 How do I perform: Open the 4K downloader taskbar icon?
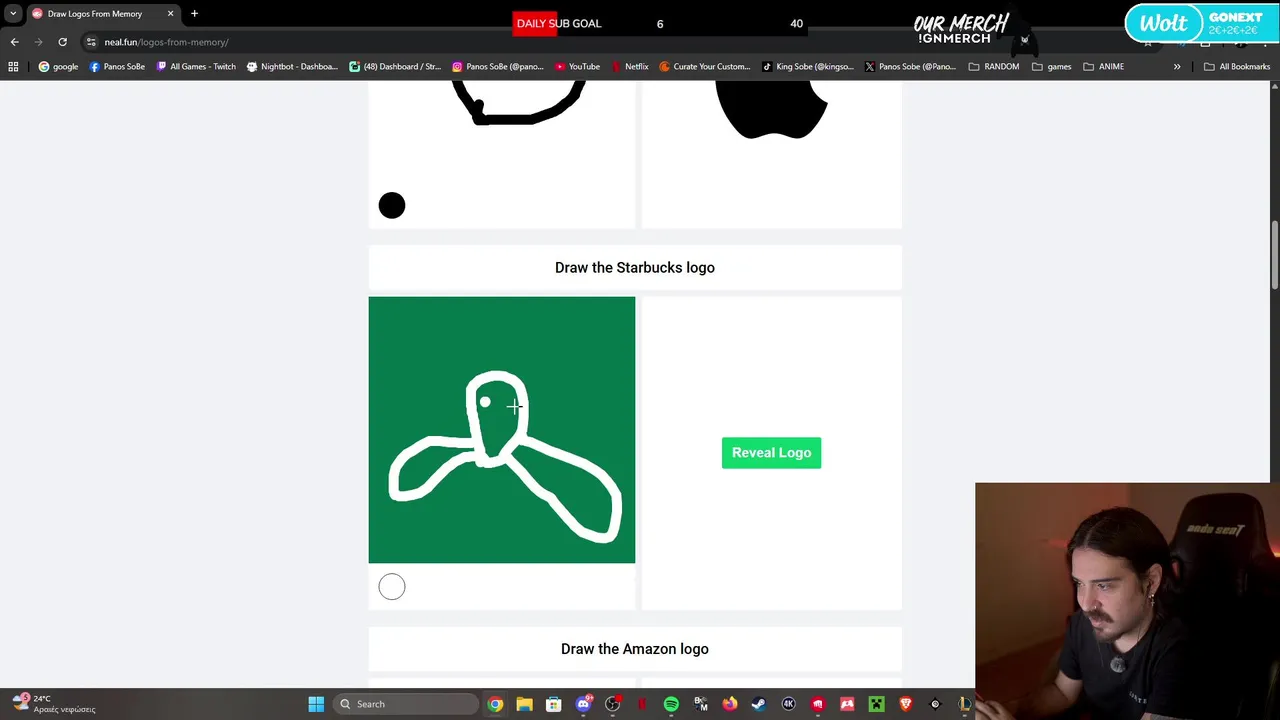pyautogui.click(x=788, y=704)
